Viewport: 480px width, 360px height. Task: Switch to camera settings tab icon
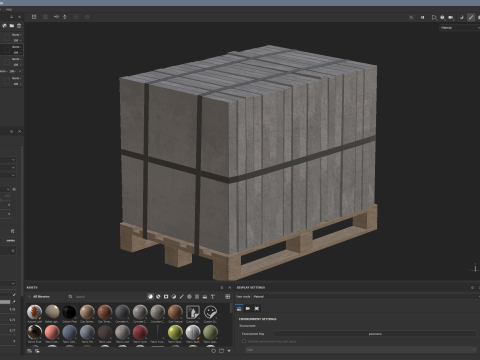248,309
